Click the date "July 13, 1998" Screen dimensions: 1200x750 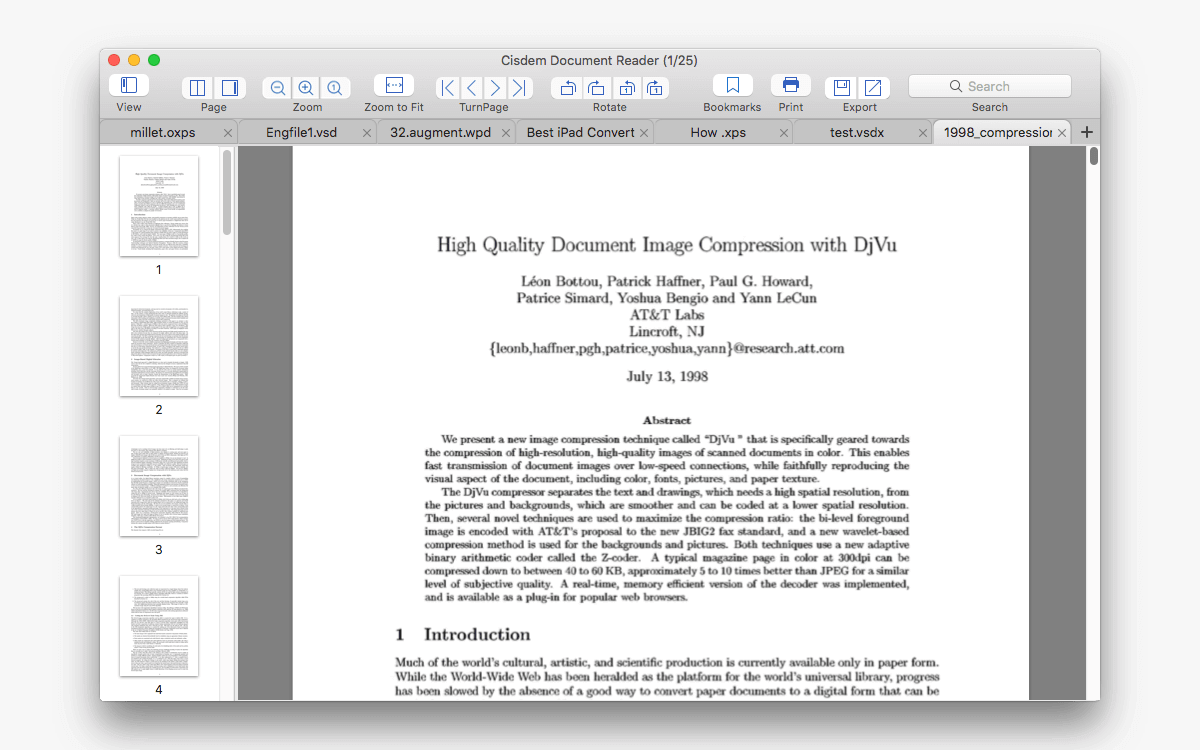click(667, 377)
